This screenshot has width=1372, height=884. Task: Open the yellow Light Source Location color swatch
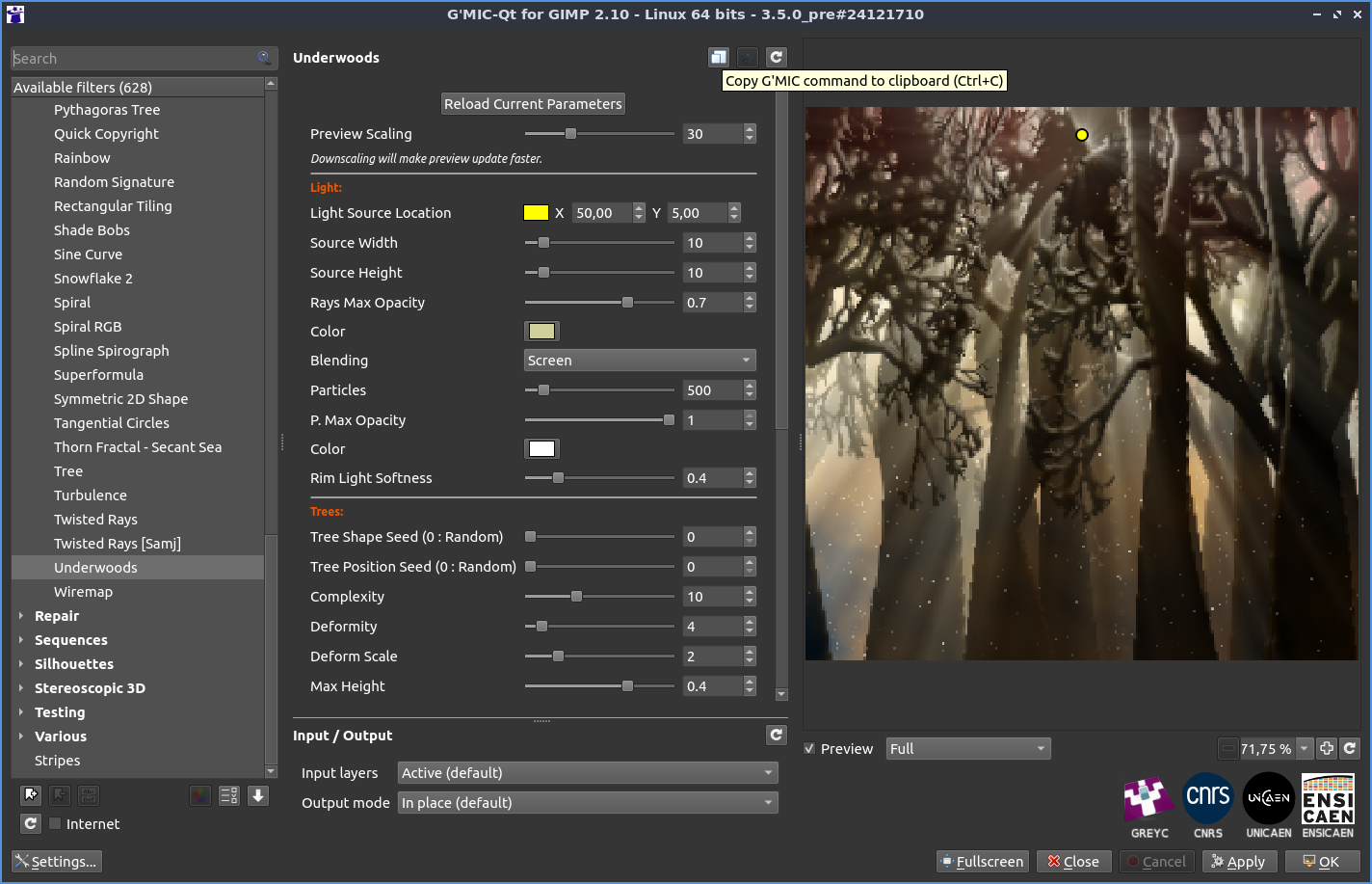(536, 213)
